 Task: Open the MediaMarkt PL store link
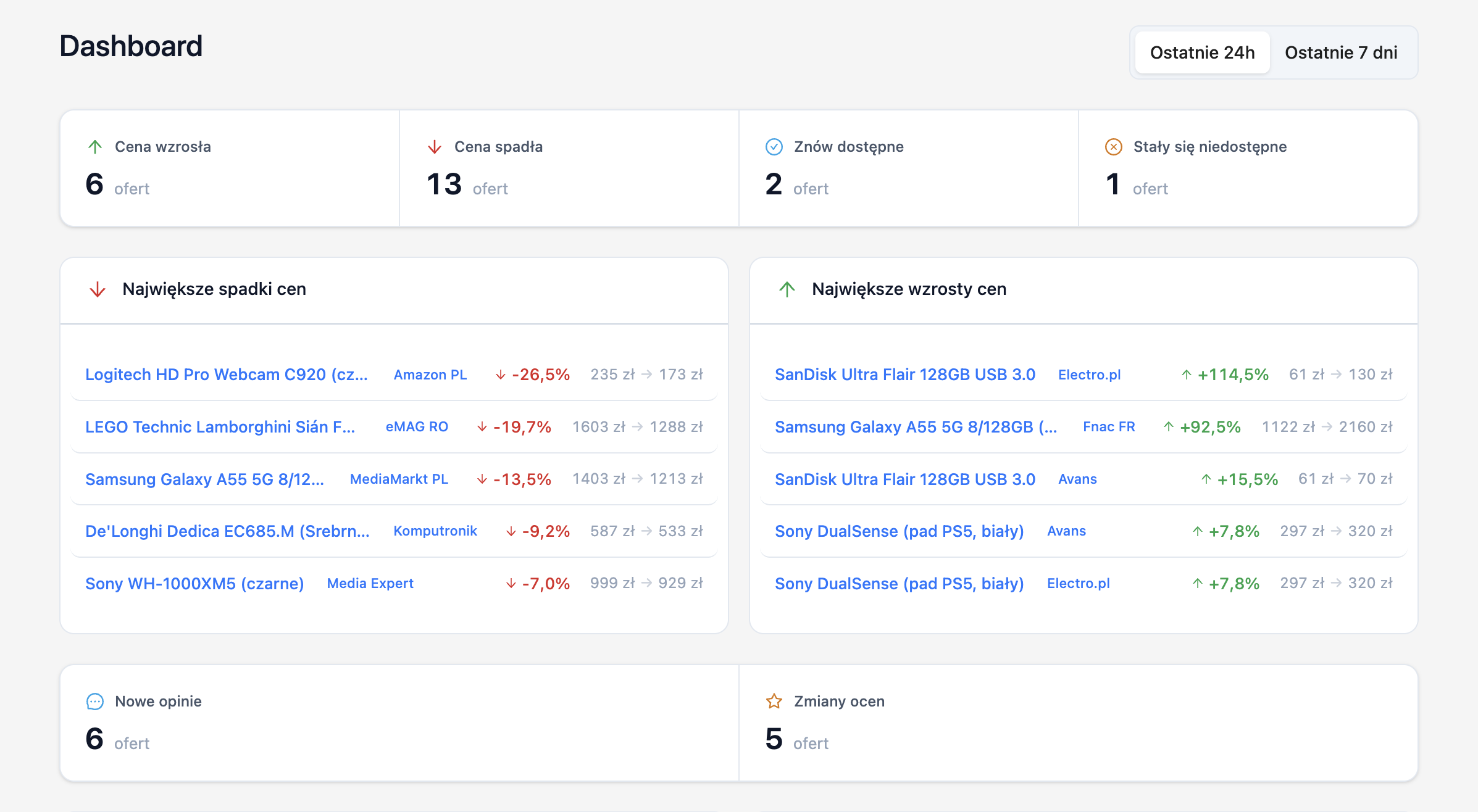coord(399,479)
